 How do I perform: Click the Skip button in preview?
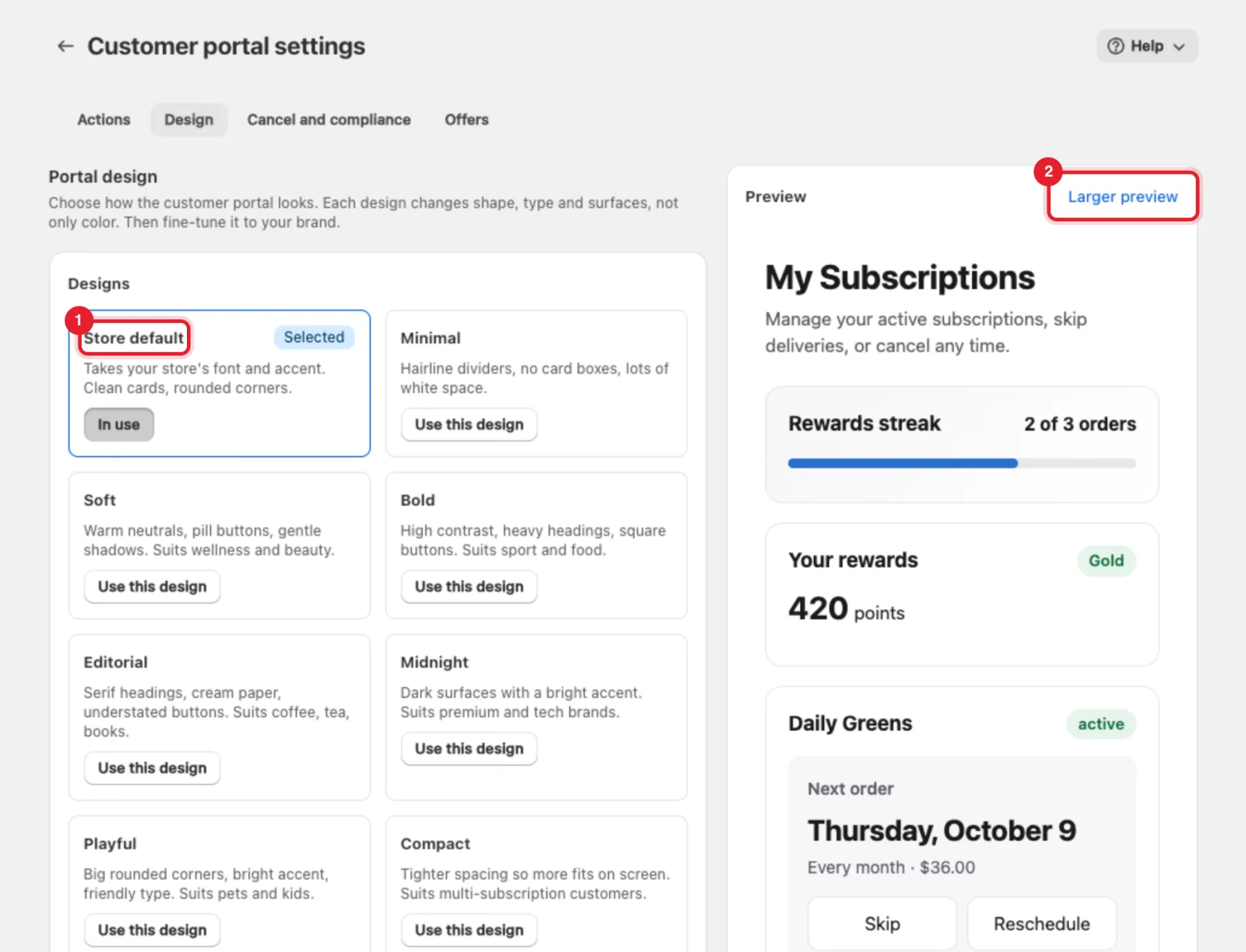click(882, 924)
